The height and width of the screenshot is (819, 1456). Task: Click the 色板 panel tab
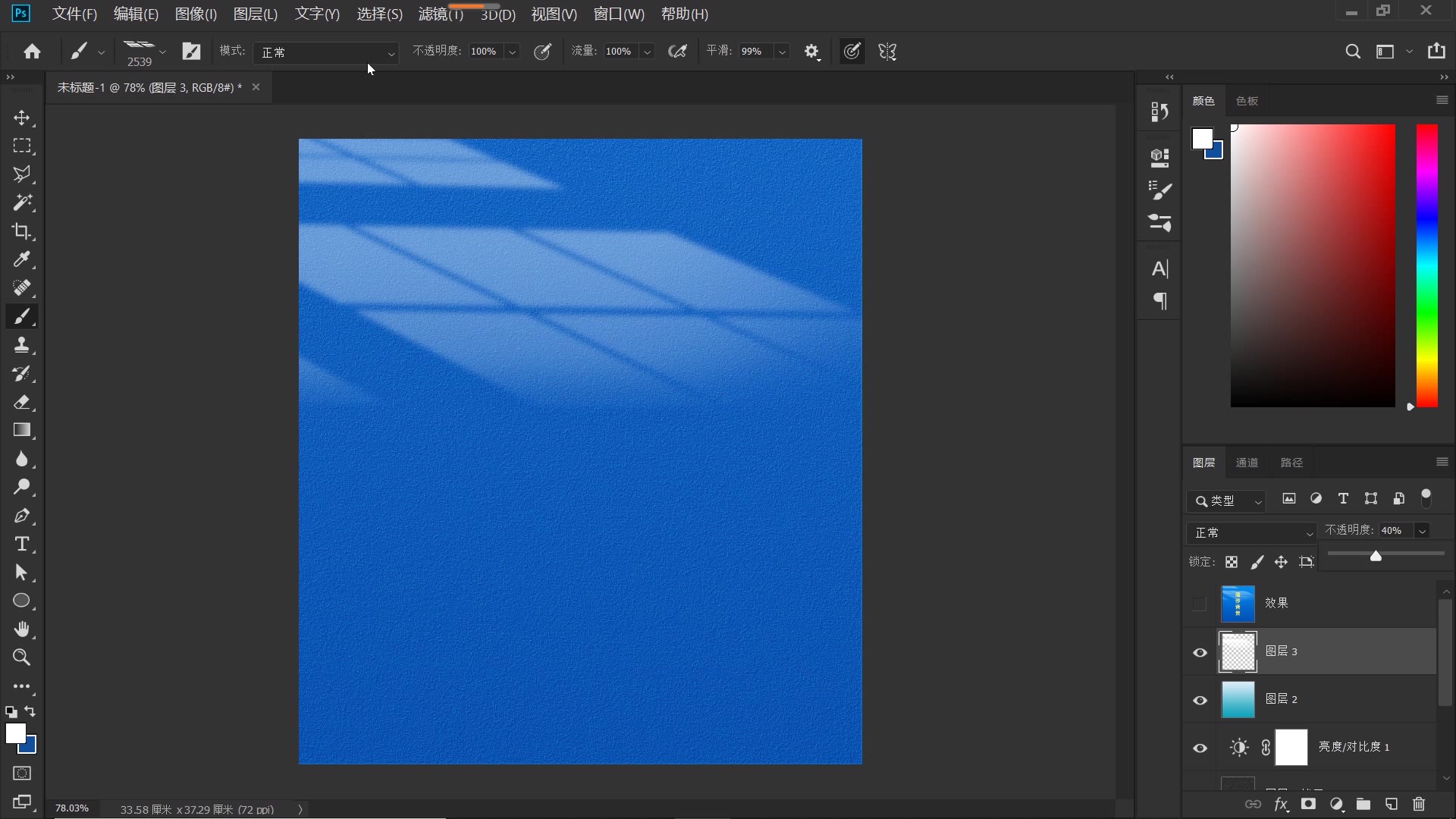(1247, 101)
